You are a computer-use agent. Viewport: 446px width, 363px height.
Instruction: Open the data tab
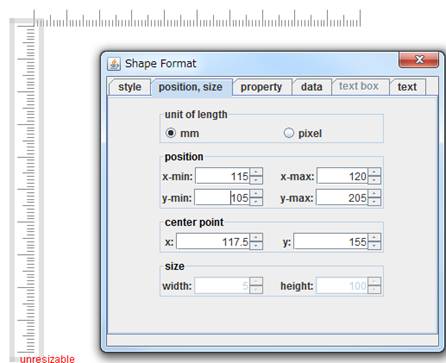click(x=311, y=87)
